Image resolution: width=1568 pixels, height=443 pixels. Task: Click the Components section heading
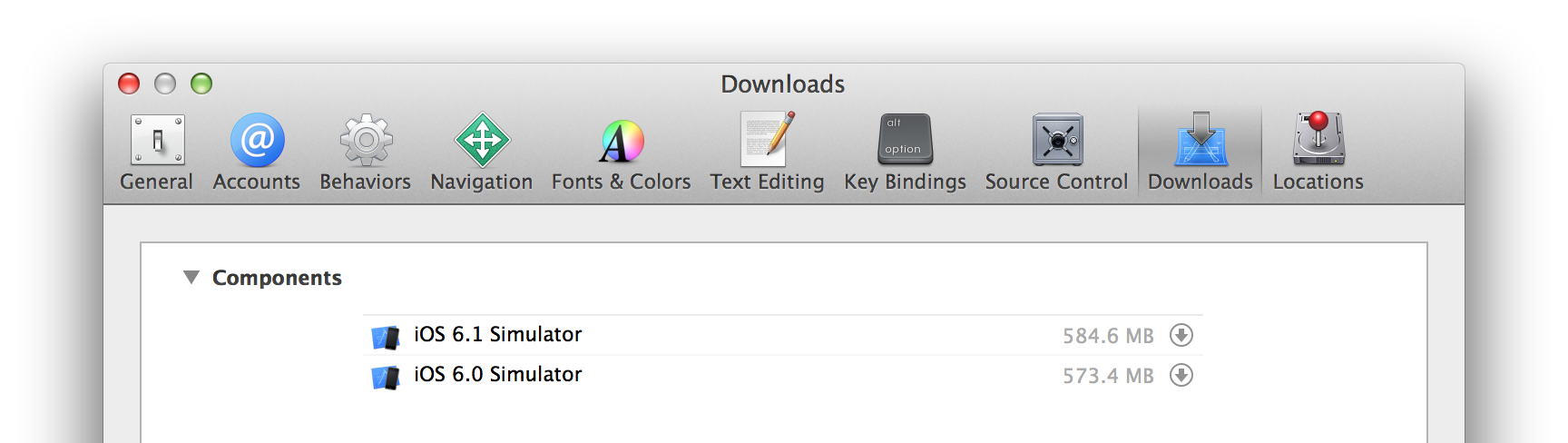pyautogui.click(x=277, y=278)
